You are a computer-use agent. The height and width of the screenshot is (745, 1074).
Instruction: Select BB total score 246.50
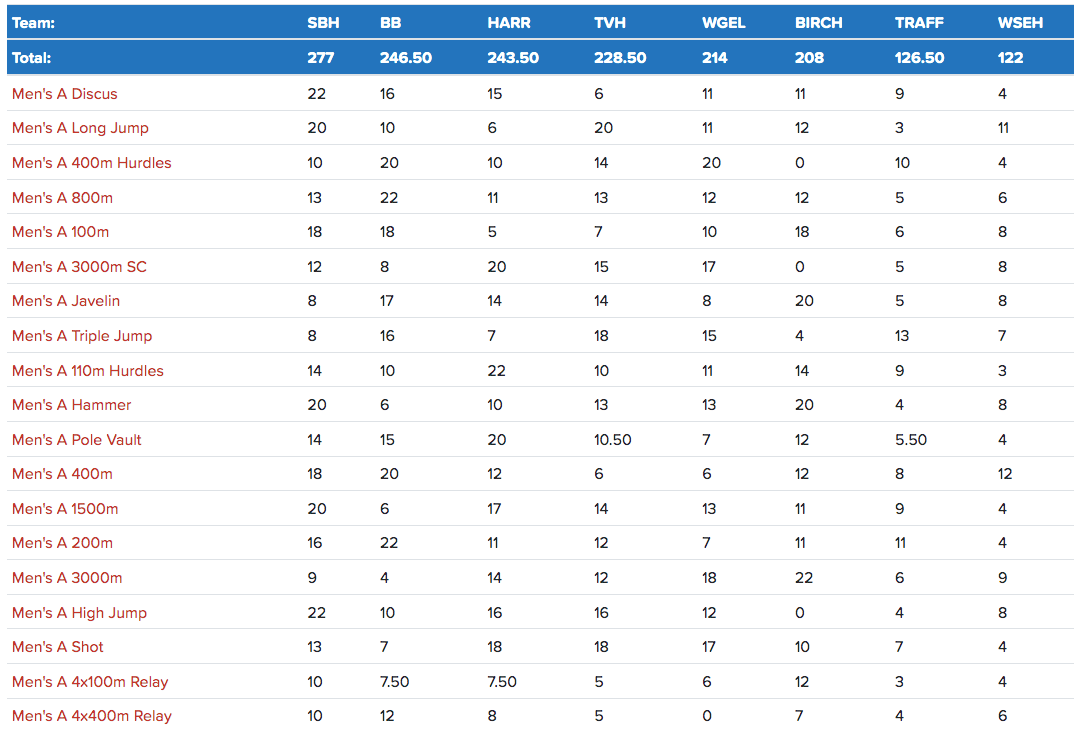[x=406, y=58]
